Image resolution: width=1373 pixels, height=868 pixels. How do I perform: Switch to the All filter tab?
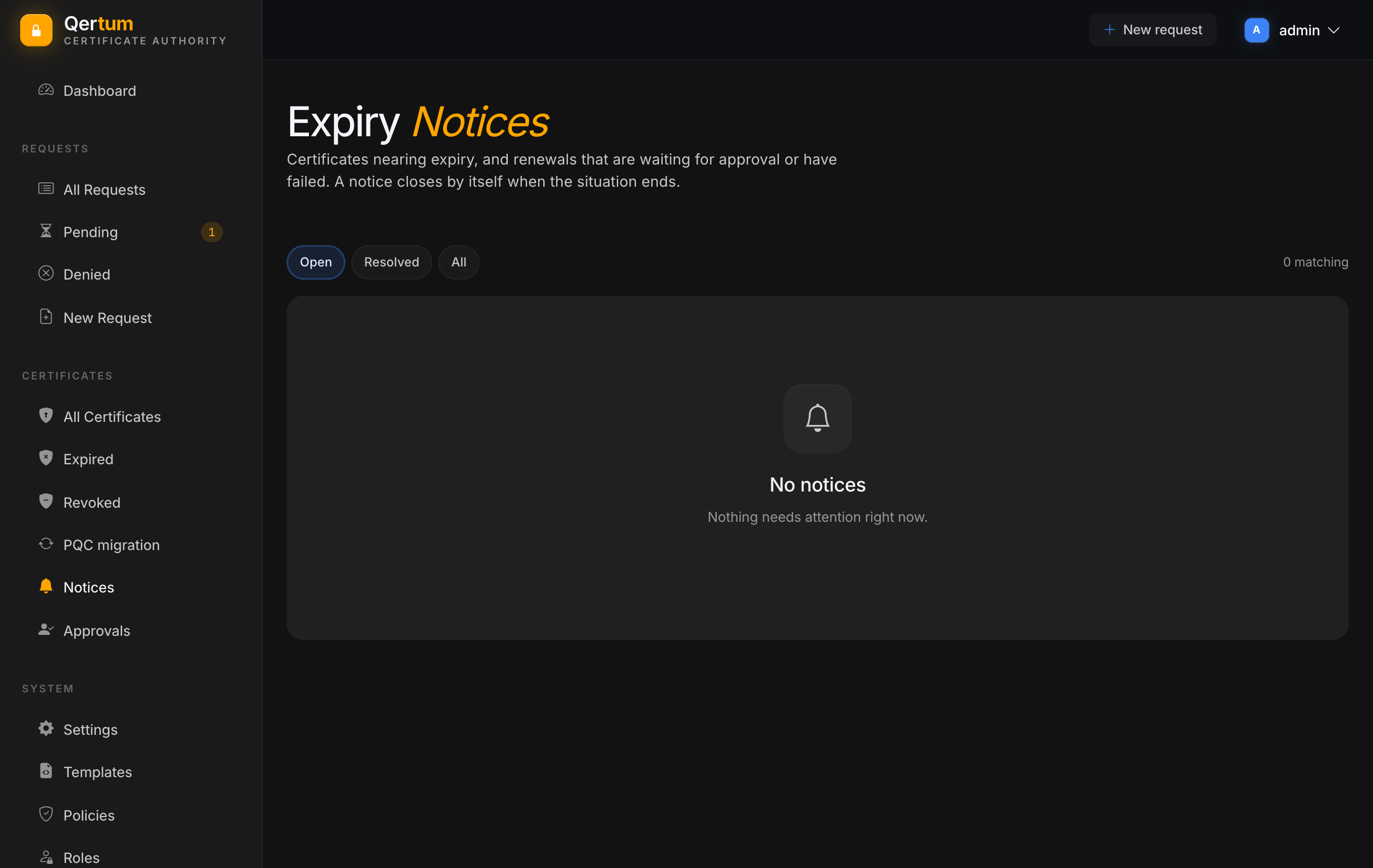click(x=458, y=262)
